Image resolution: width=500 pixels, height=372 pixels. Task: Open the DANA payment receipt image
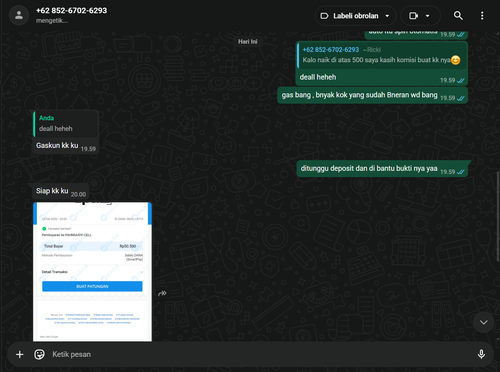pos(92,272)
